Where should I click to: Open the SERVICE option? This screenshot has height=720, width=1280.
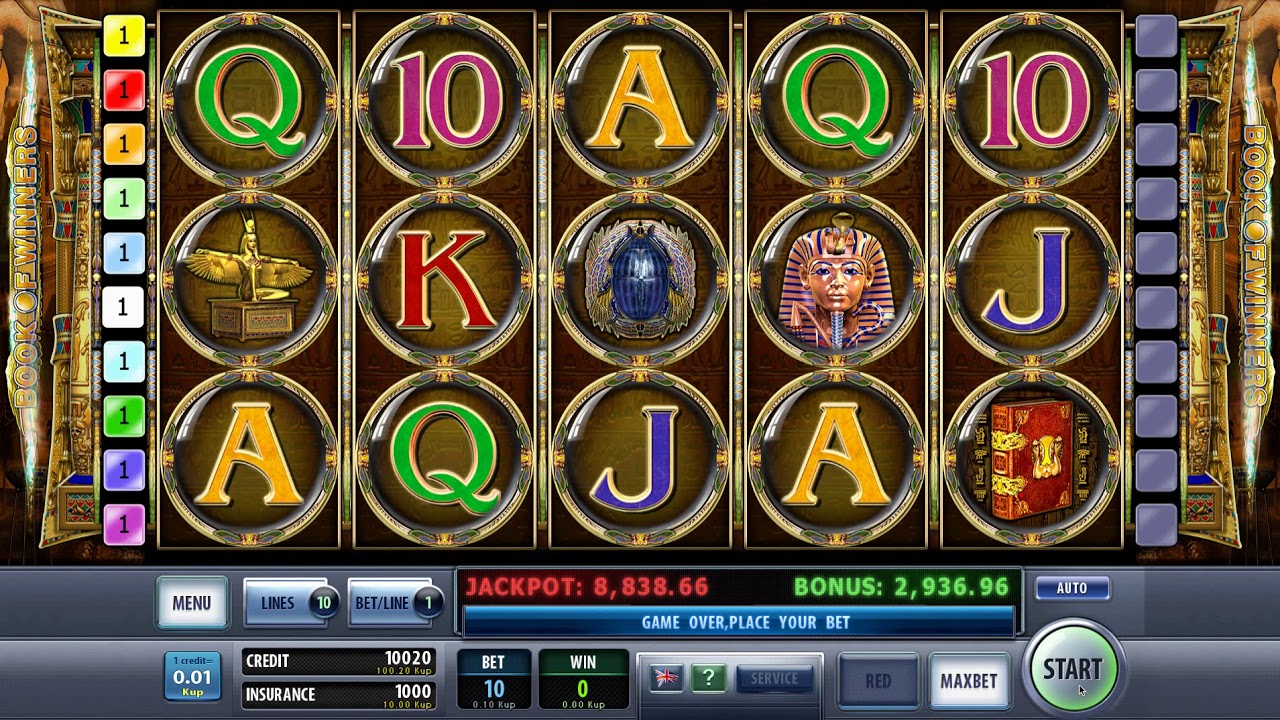[774, 679]
